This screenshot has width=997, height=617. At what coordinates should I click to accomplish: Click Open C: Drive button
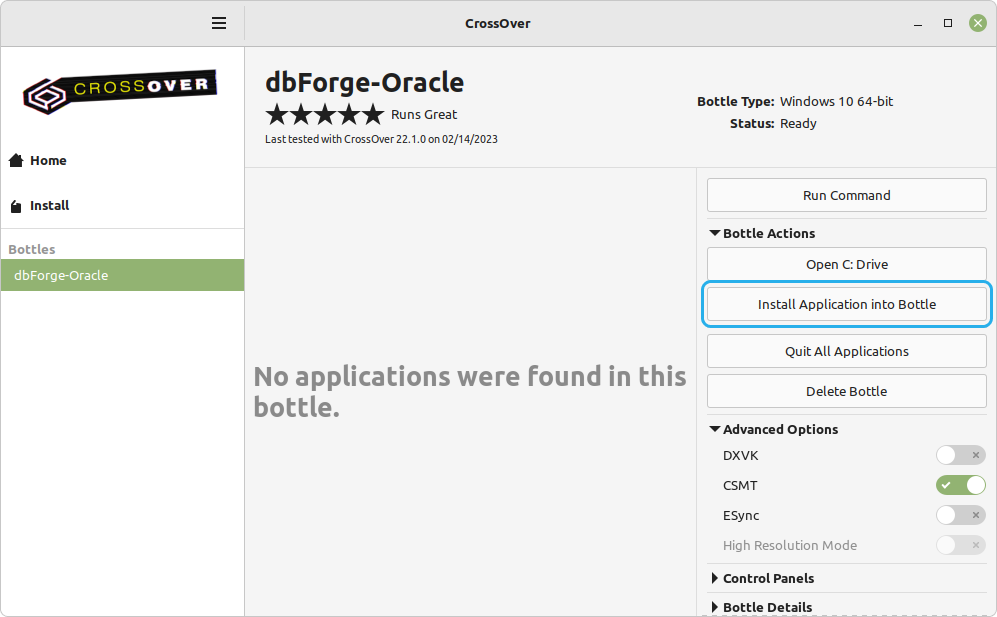846,264
